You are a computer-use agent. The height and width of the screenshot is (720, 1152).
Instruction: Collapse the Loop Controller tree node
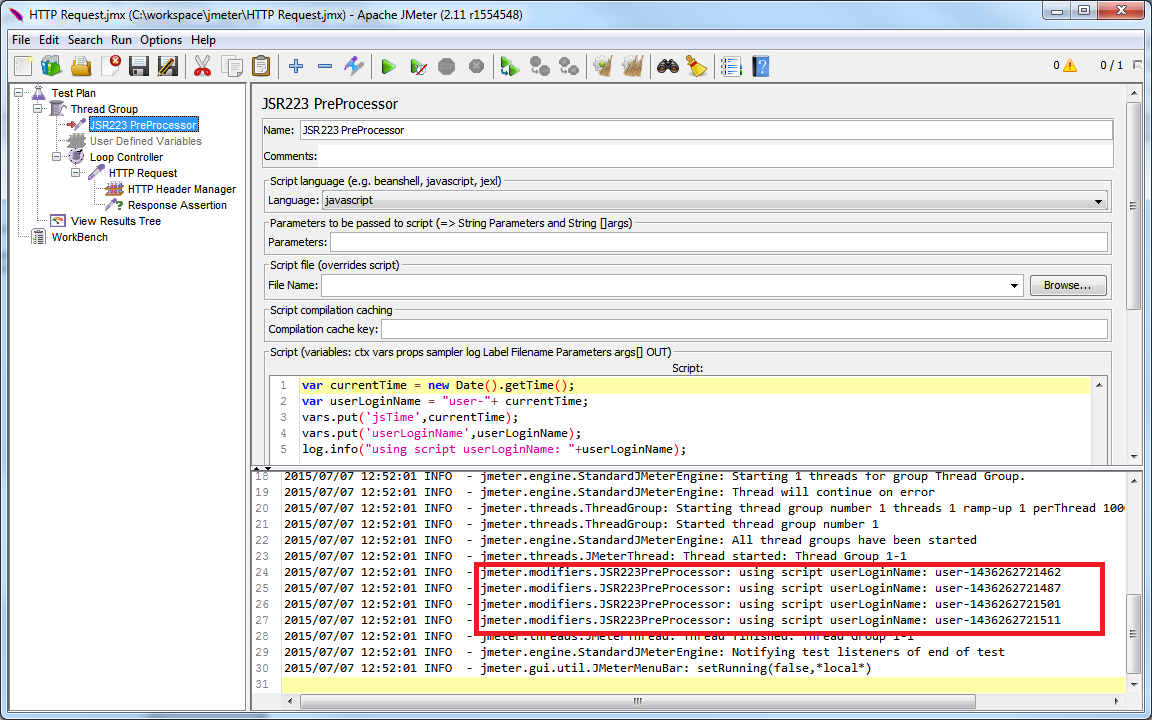[57, 157]
